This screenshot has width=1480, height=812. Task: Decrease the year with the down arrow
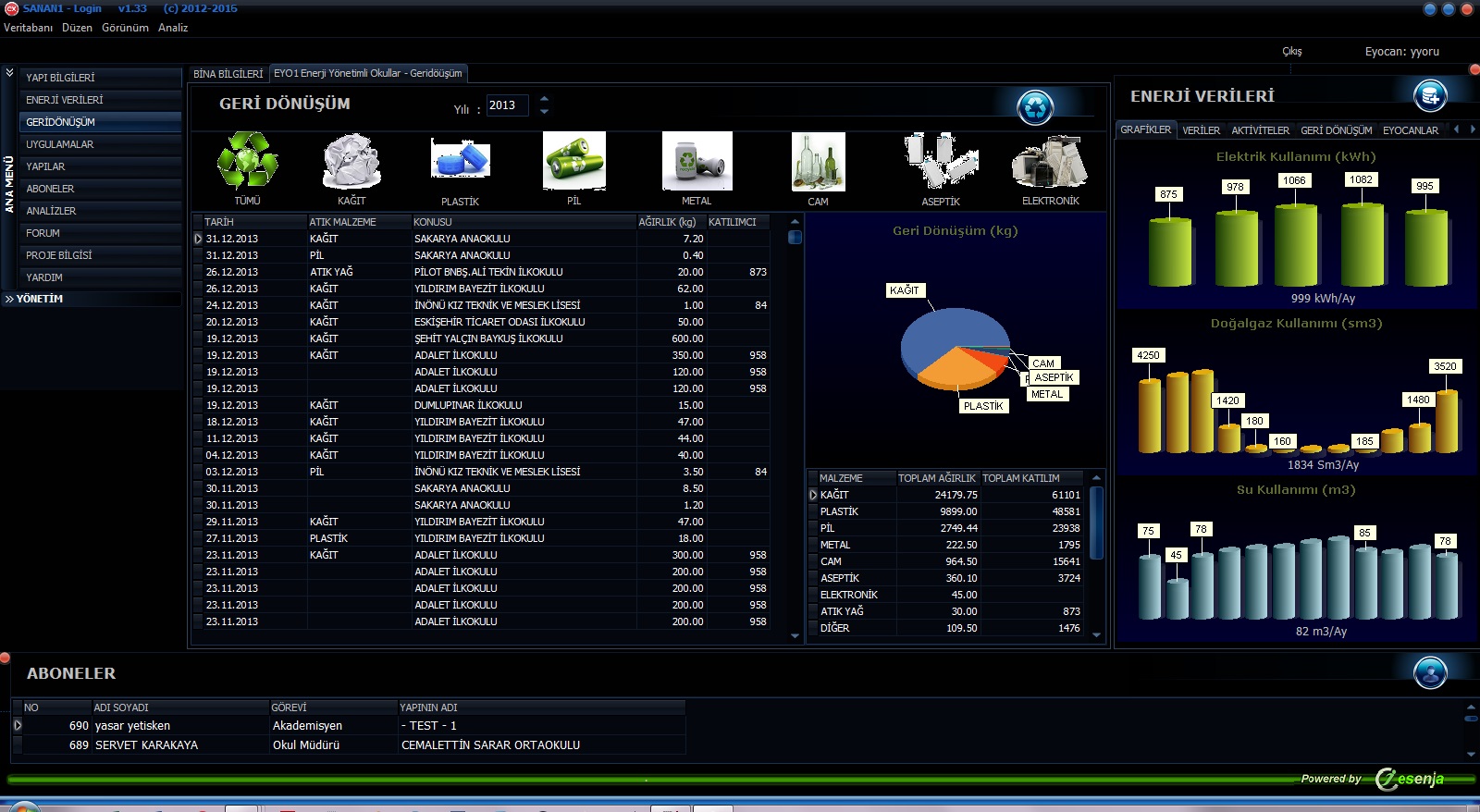(x=544, y=112)
